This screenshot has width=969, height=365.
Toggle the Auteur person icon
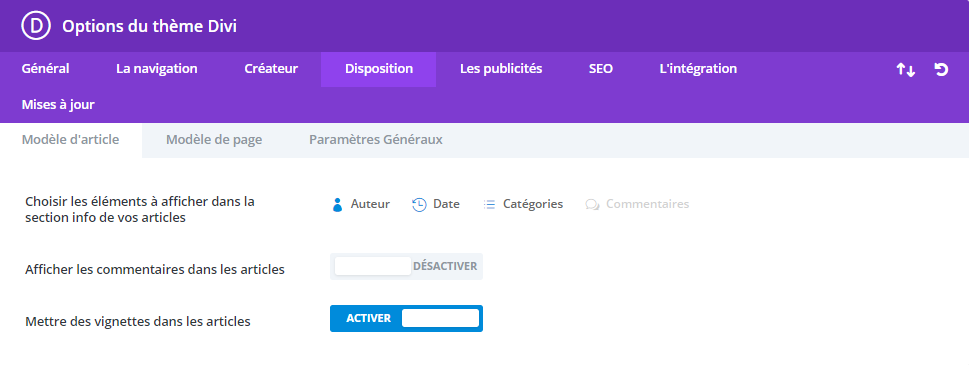coord(337,204)
